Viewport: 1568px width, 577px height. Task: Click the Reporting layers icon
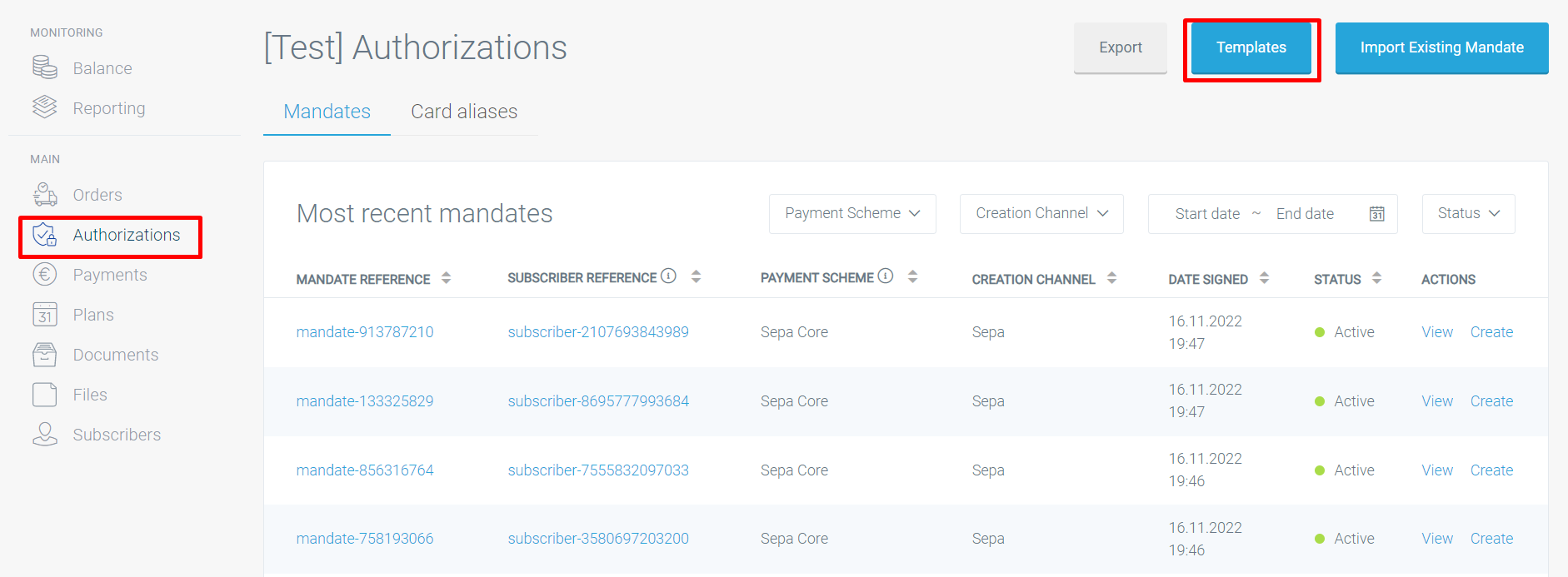45,107
